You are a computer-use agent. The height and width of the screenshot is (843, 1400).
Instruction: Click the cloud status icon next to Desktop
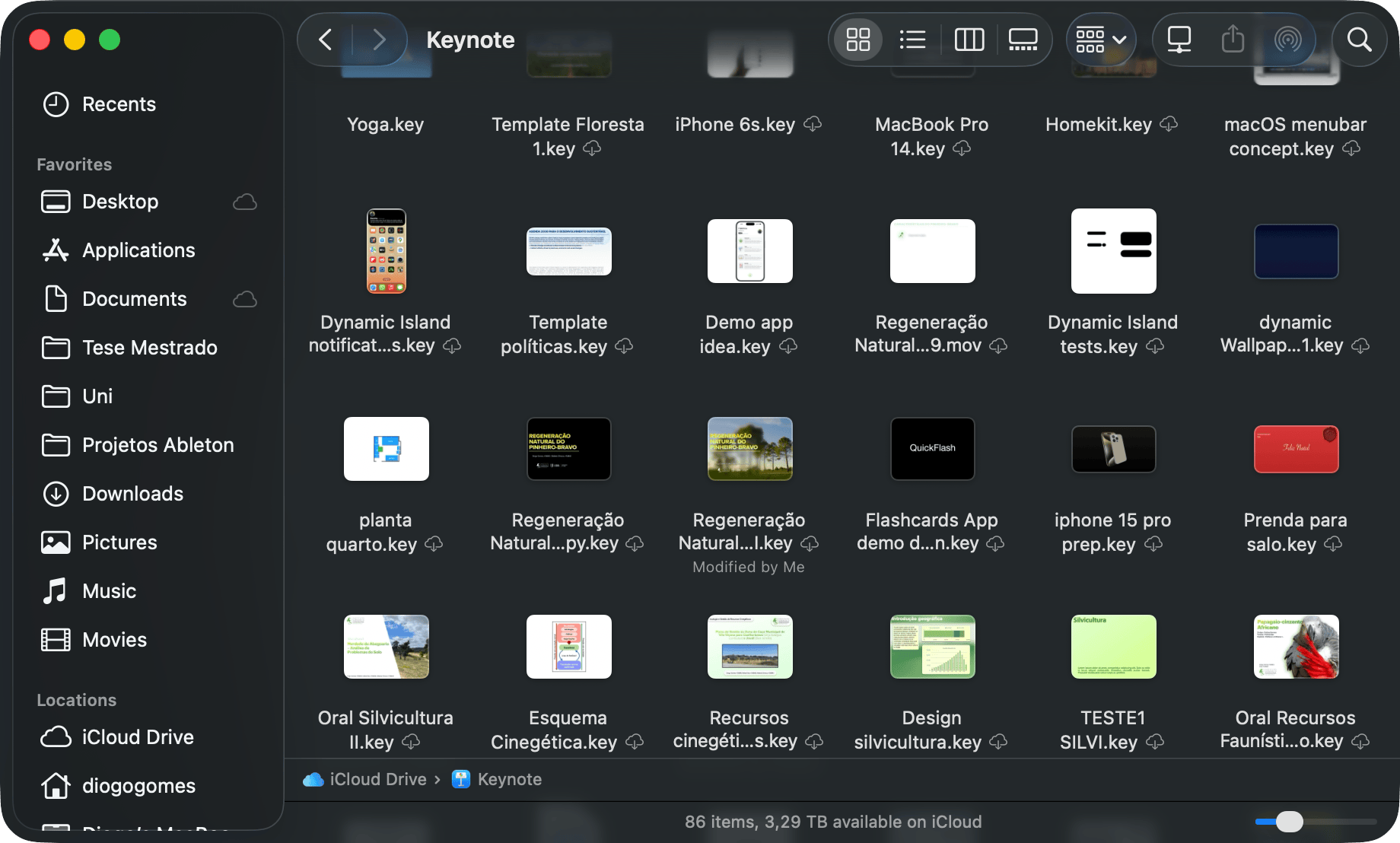click(244, 202)
